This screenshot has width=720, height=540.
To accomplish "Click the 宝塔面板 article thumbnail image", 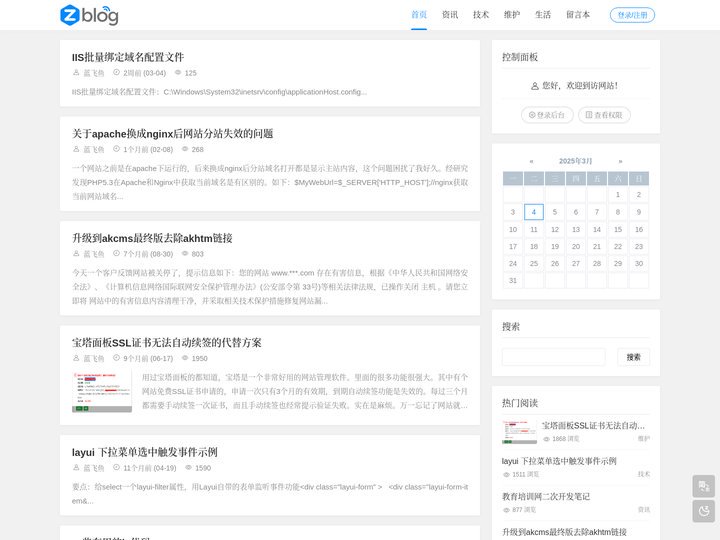I will point(102,392).
